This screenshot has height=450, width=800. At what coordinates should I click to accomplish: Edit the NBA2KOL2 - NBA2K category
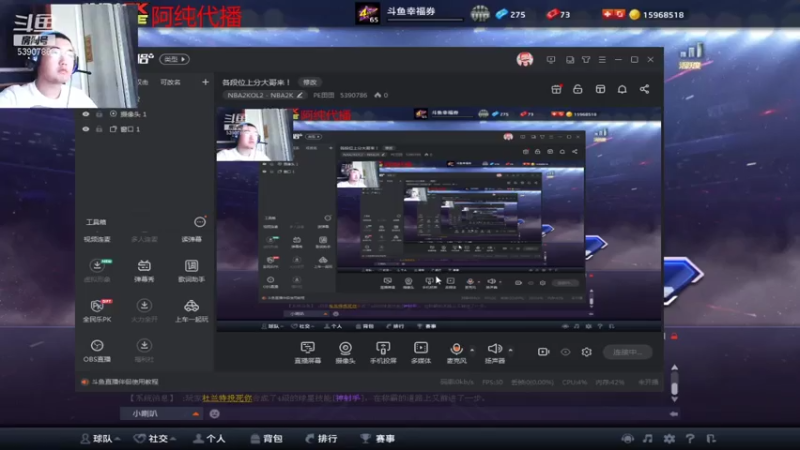pyautogui.click(x=265, y=95)
